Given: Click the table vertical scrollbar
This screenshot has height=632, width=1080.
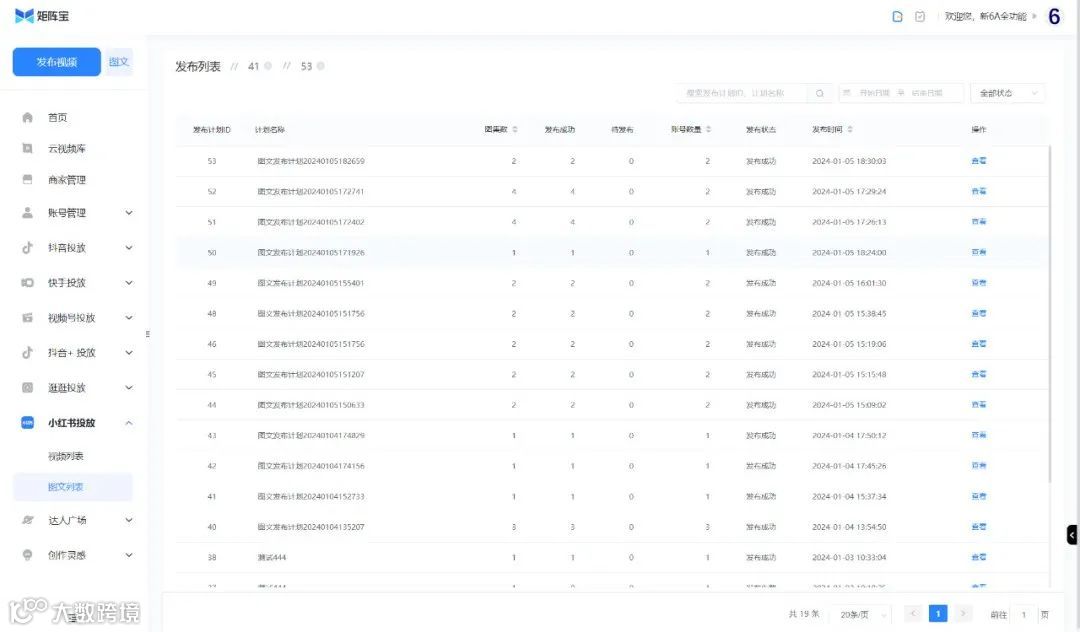Looking at the screenshot, I should pos(1050,313).
